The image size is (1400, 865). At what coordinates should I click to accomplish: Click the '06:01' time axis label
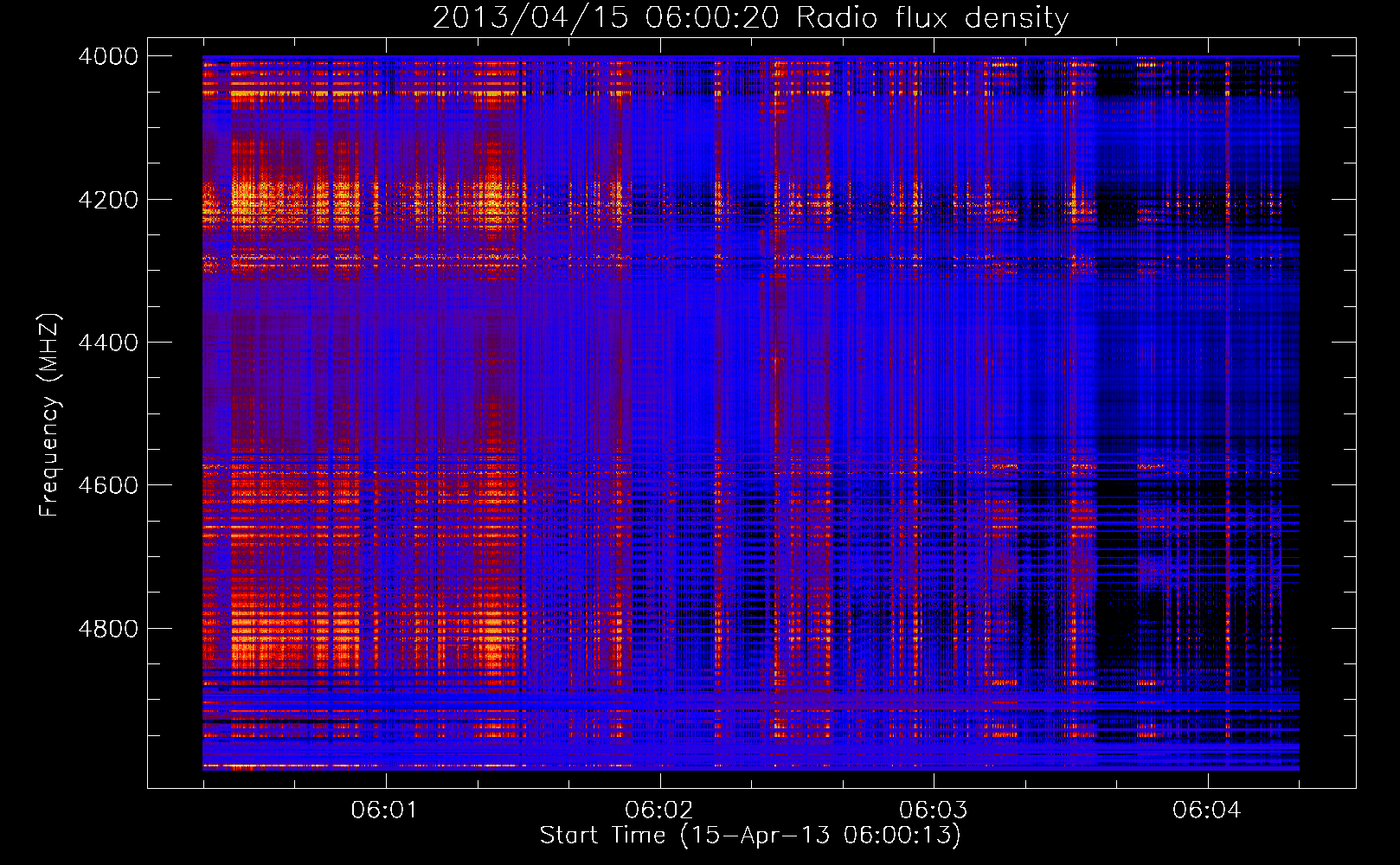pos(384,811)
